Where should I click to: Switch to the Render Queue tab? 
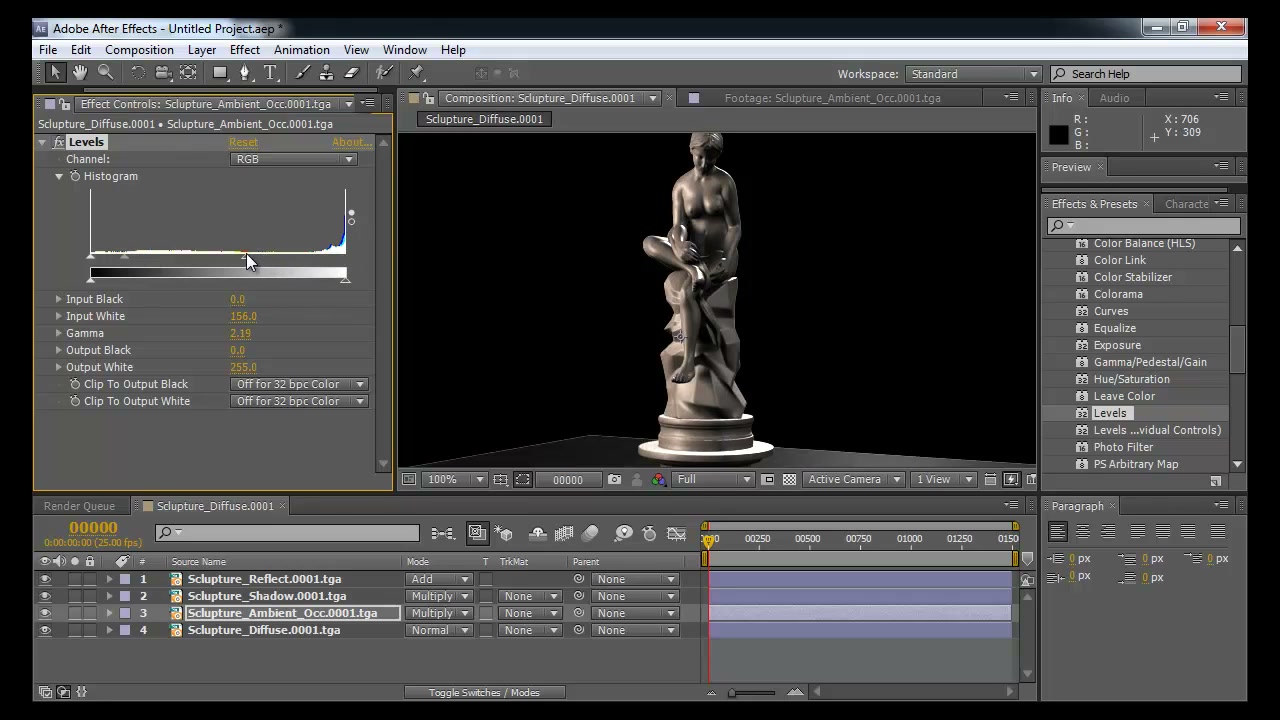click(x=79, y=506)
